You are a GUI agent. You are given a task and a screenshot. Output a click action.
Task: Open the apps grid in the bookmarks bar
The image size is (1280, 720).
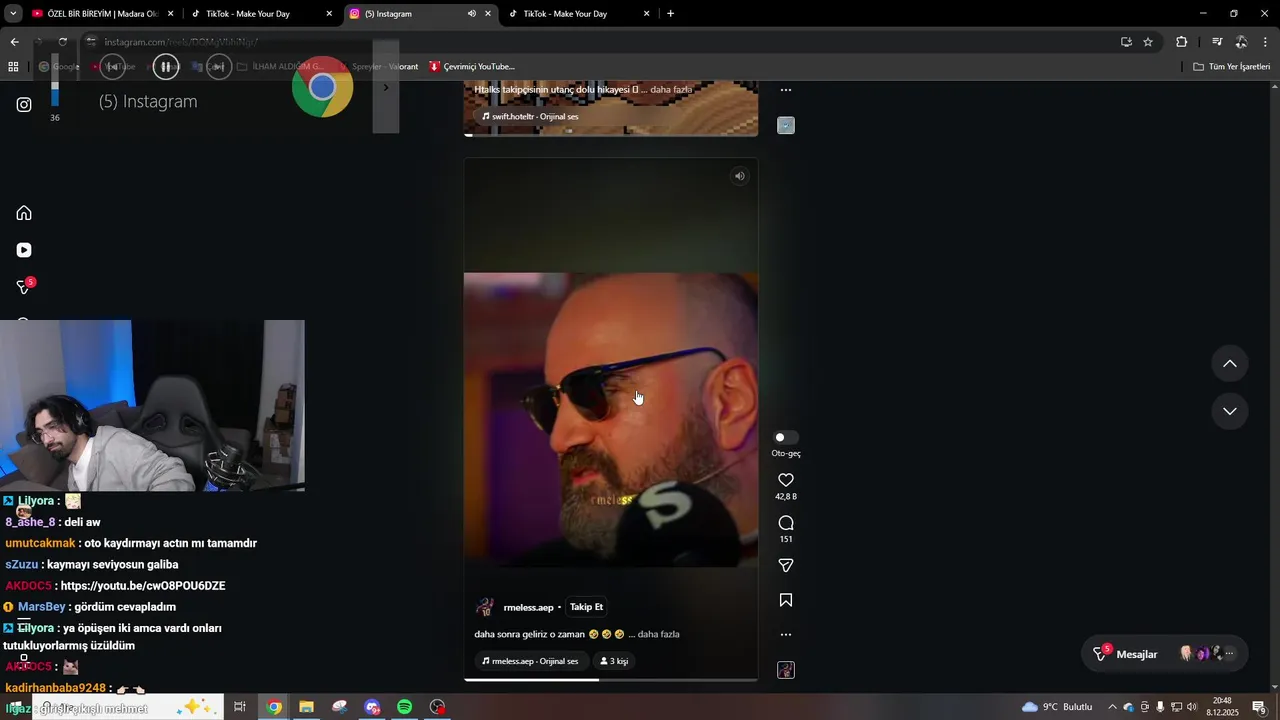click(x=13, y=67)
